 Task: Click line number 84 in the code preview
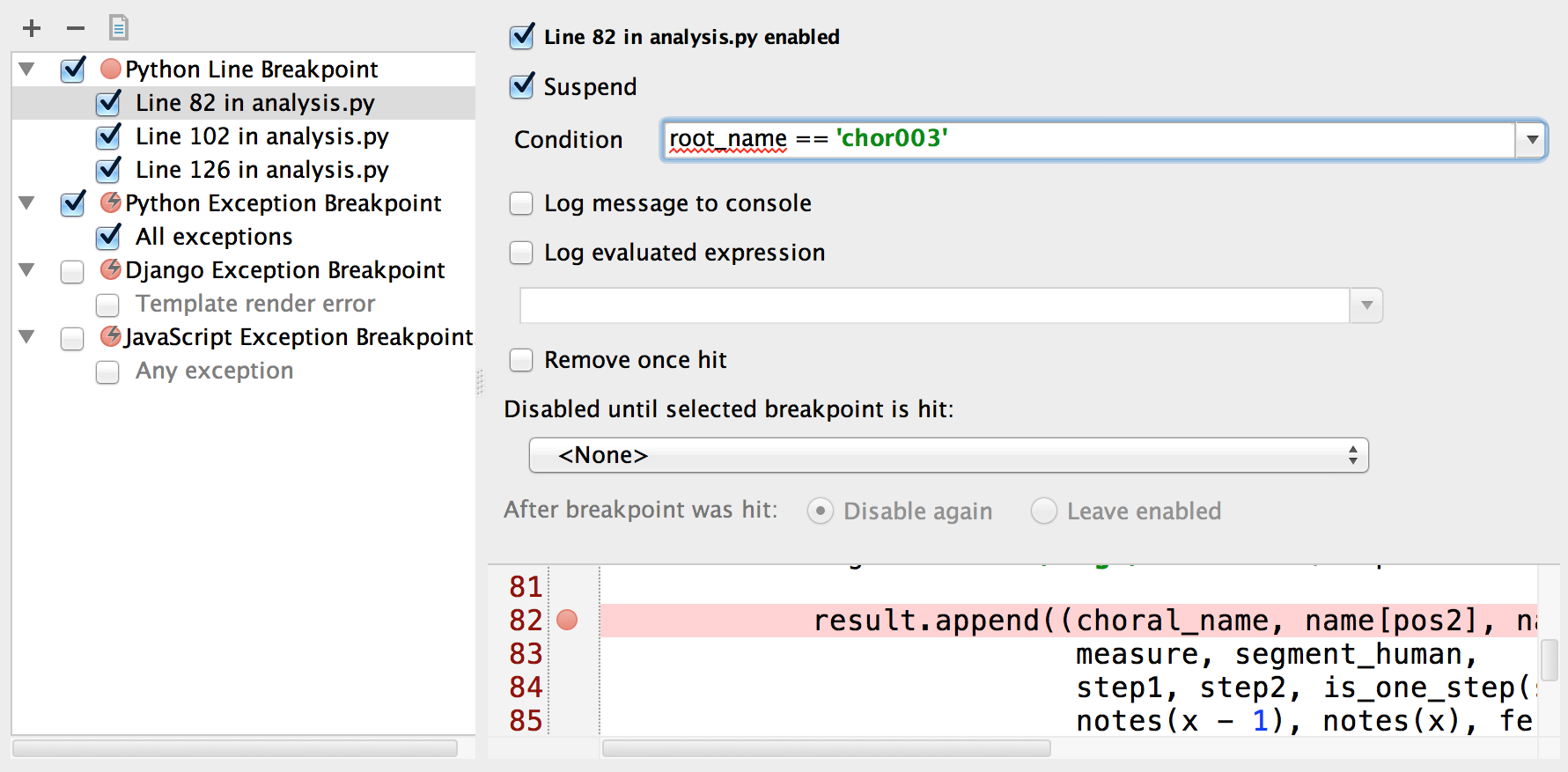click(526, 687)
